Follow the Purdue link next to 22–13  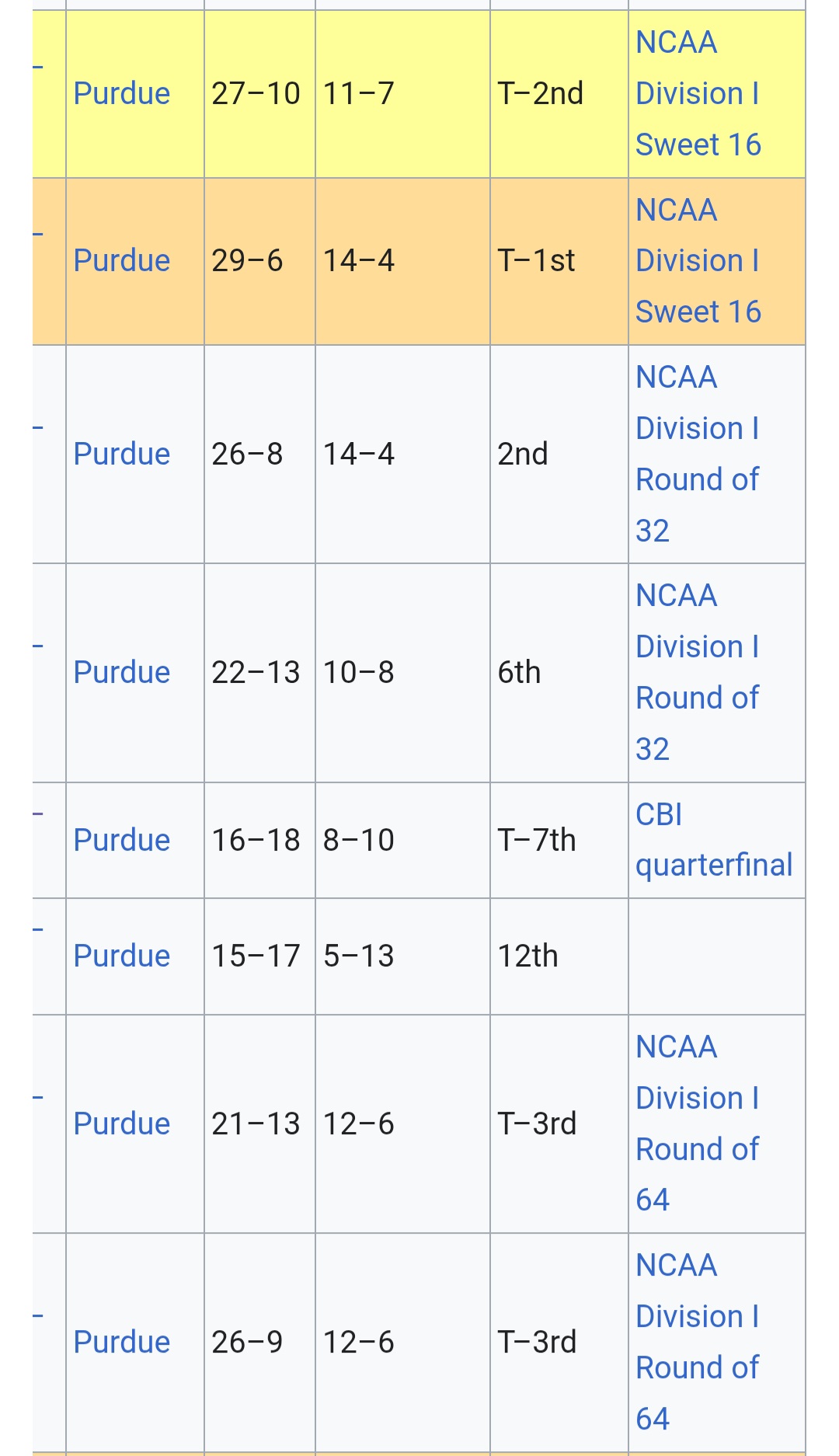[x=122, y=673]
